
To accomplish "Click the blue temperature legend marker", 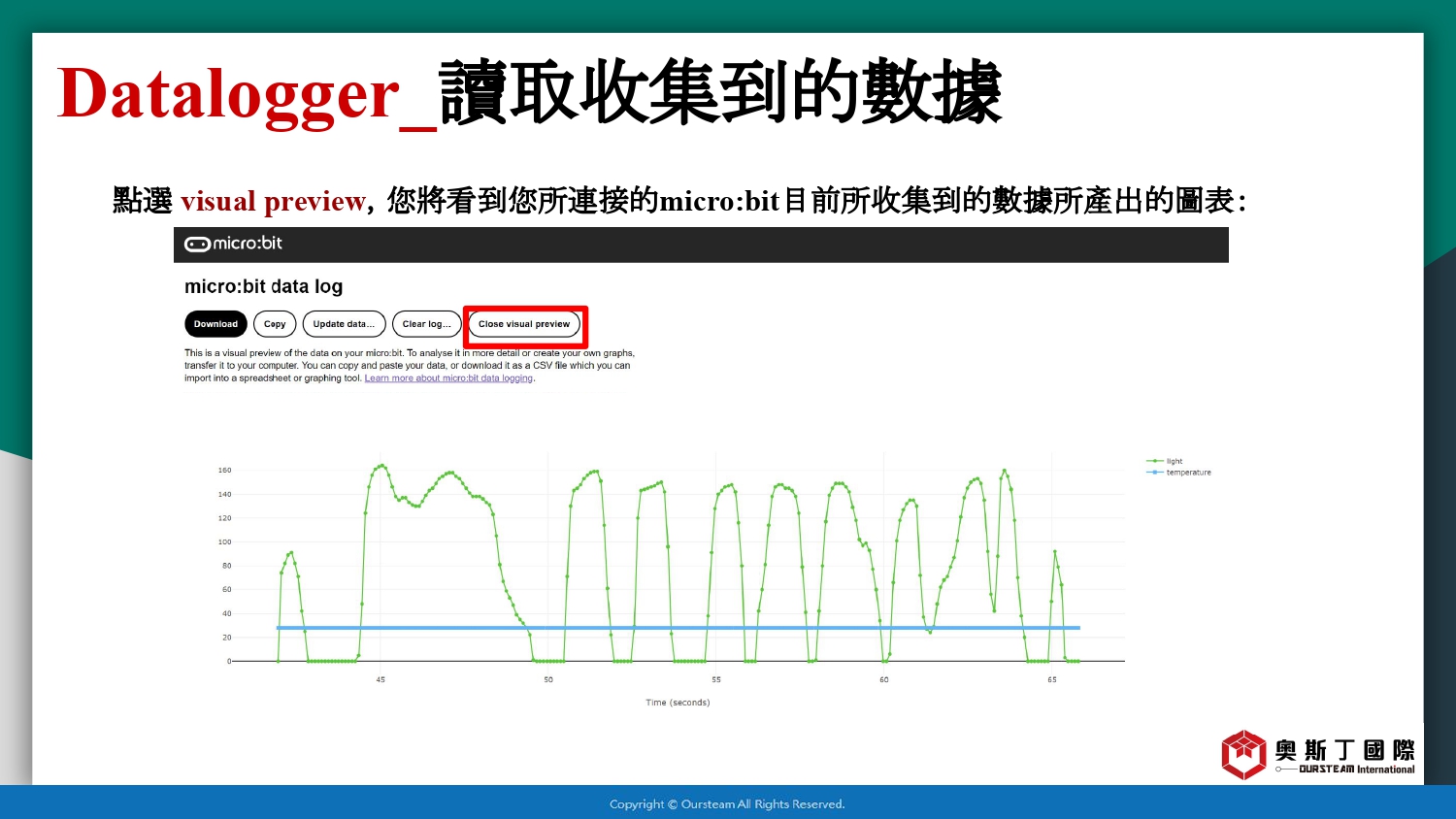I will 1154,473.
